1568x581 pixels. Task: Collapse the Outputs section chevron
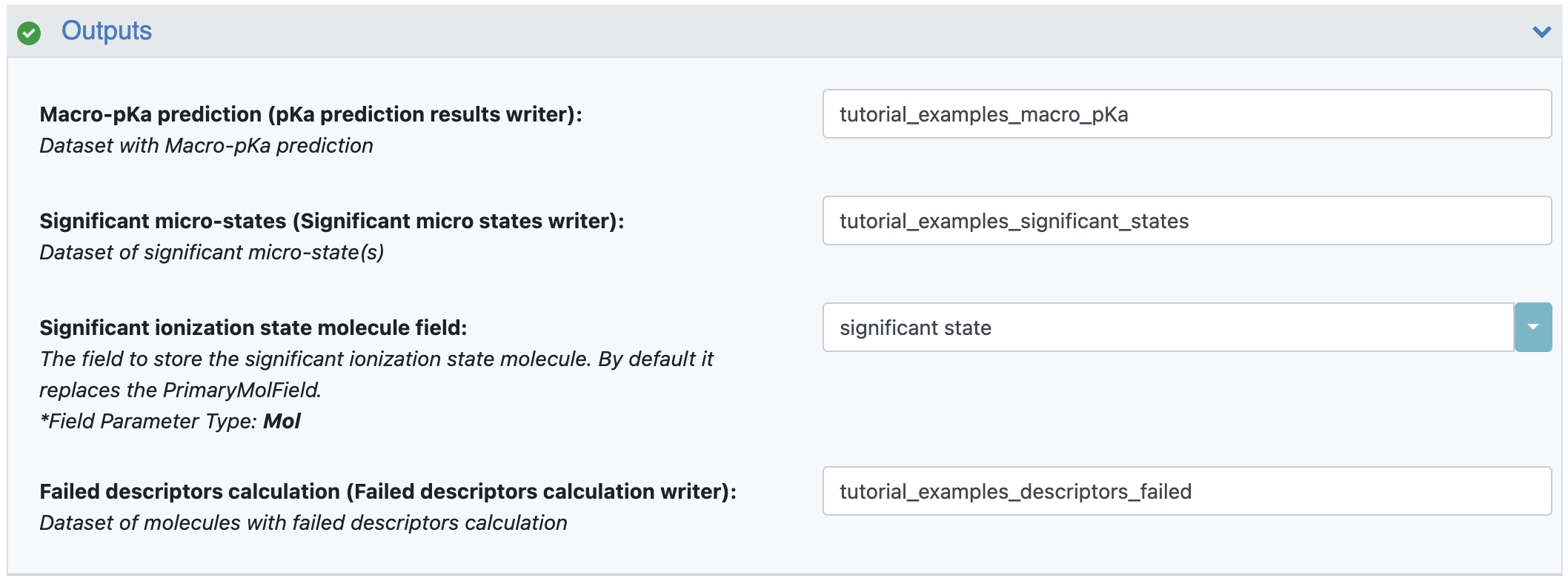pyautogui.click(x=1542, y=32)
